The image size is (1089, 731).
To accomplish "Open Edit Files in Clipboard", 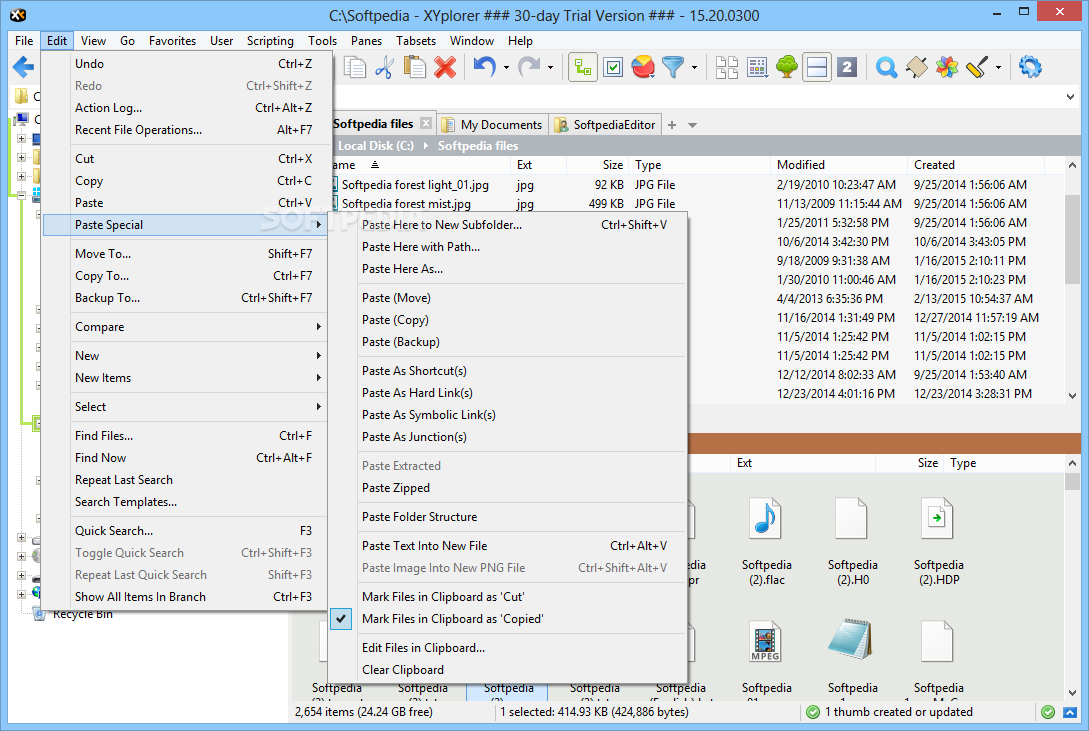I will [x=507, y=648].
